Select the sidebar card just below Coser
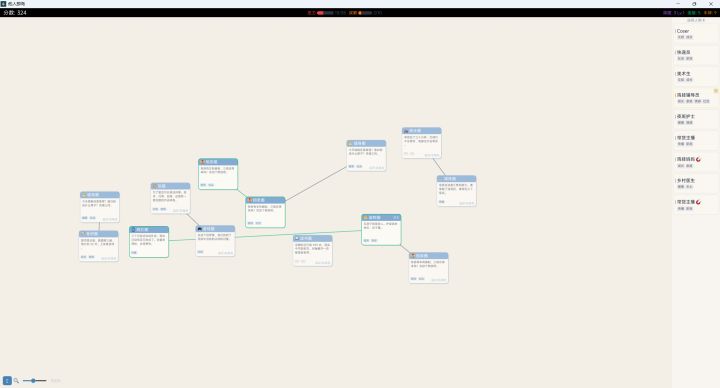 [x=695, y=55]
